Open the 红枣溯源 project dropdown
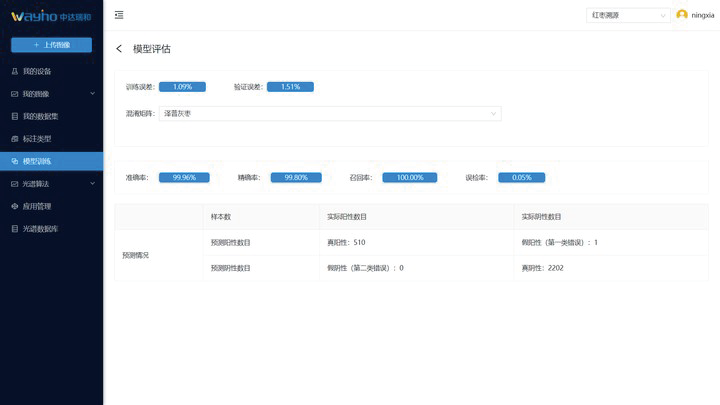Screen dimensions: 720x405 [x=628, y=15]
